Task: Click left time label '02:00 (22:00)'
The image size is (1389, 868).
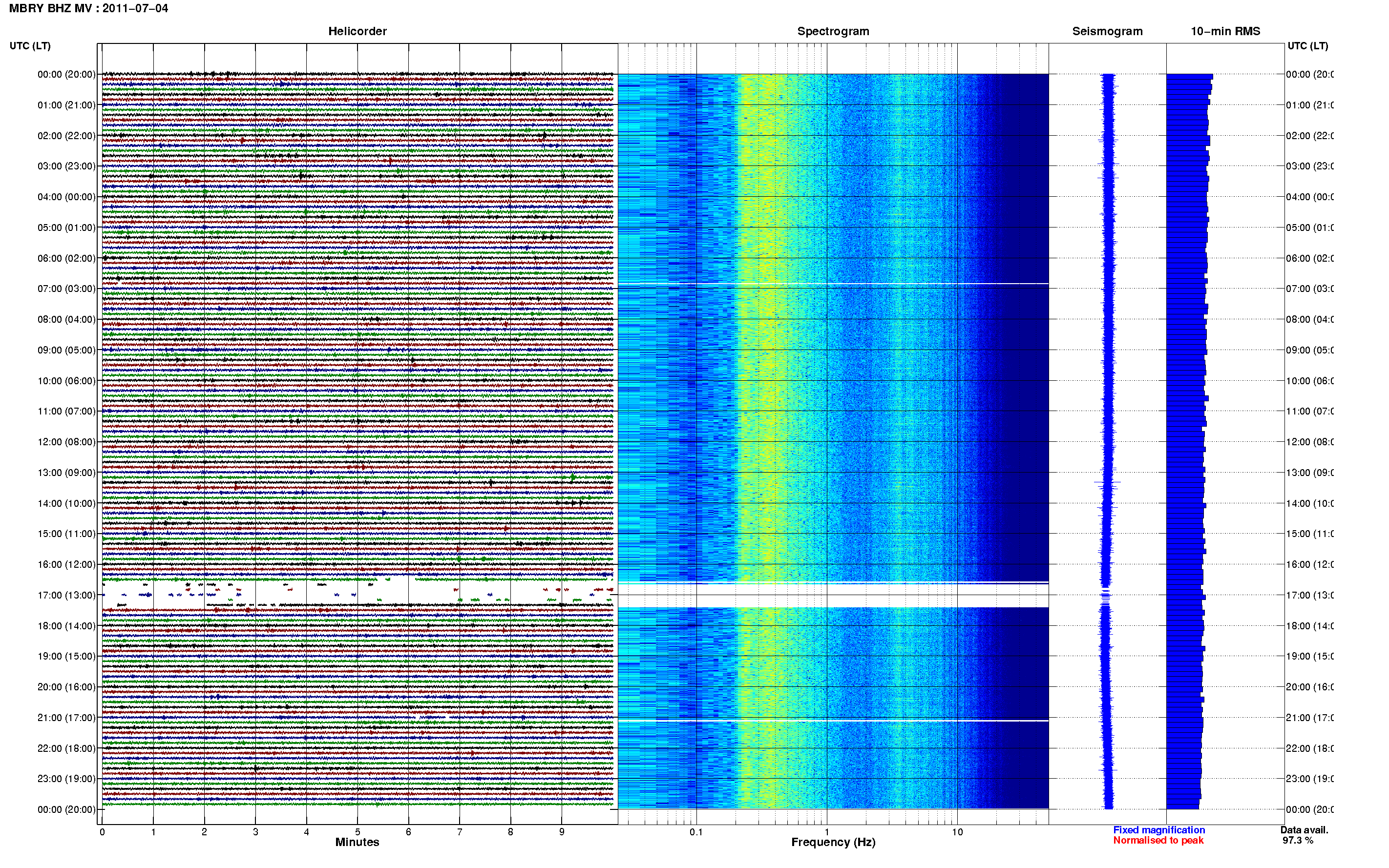Action: (66, 136)
